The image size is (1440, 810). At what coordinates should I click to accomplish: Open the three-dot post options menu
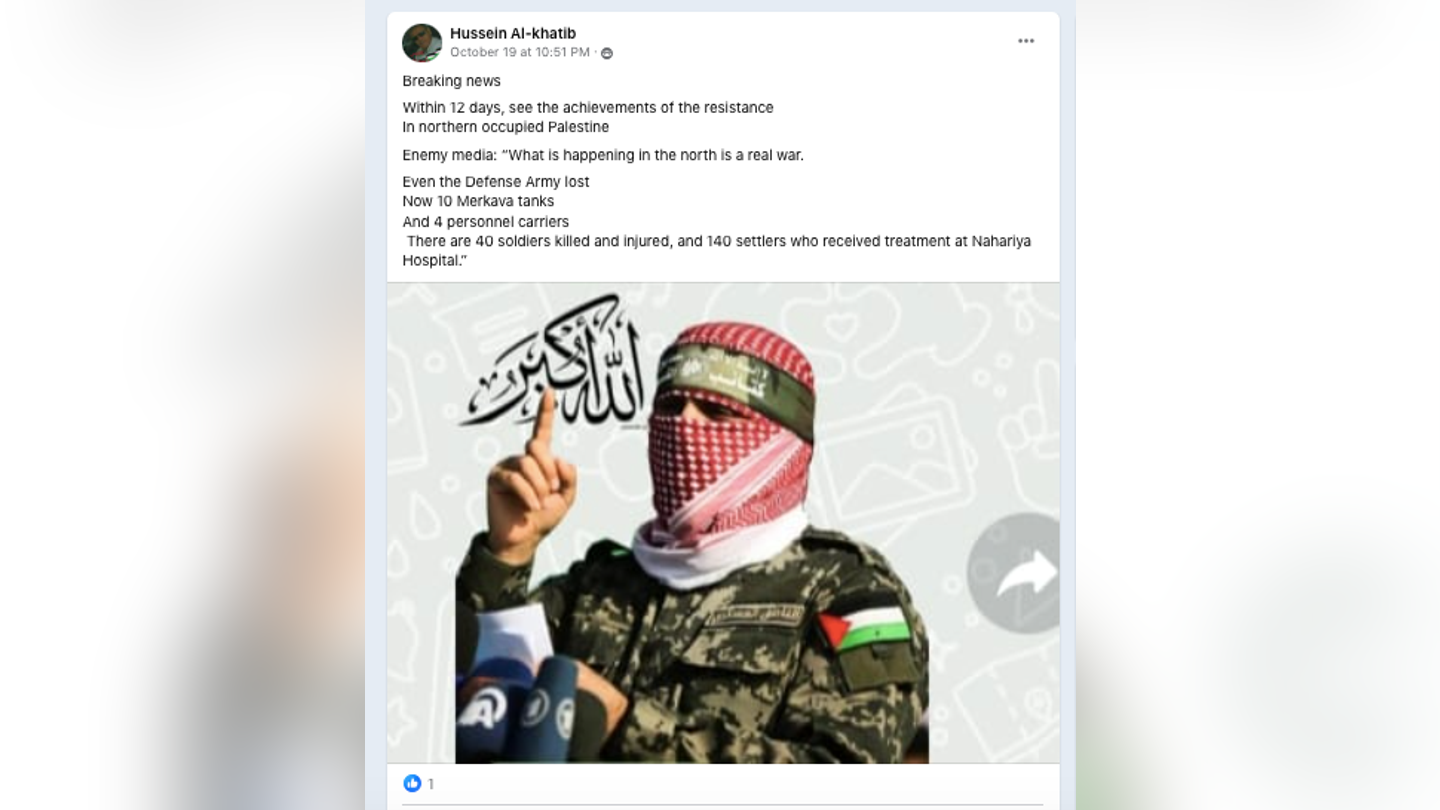(1026, 41)
